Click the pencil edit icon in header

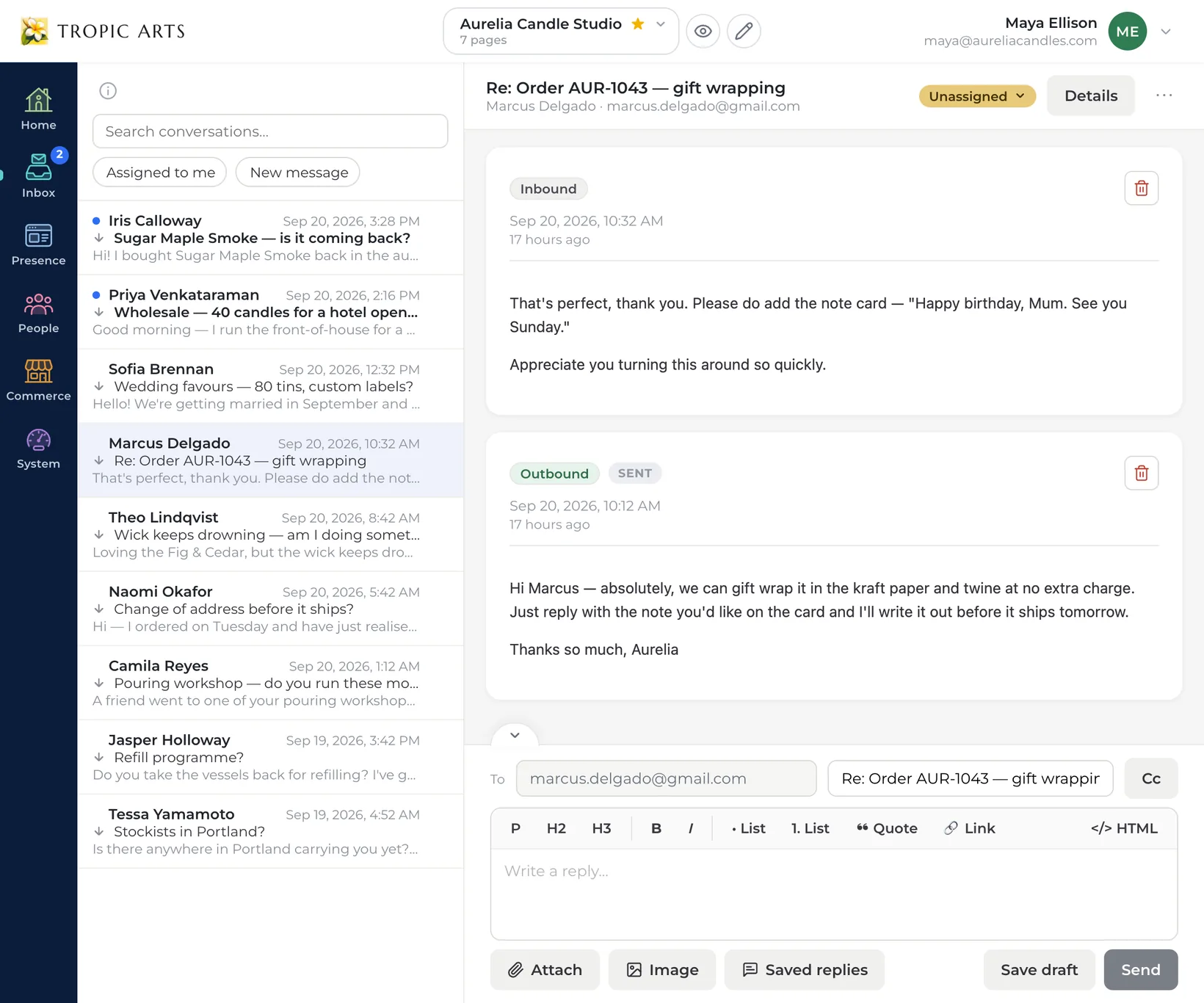(744, 31)
